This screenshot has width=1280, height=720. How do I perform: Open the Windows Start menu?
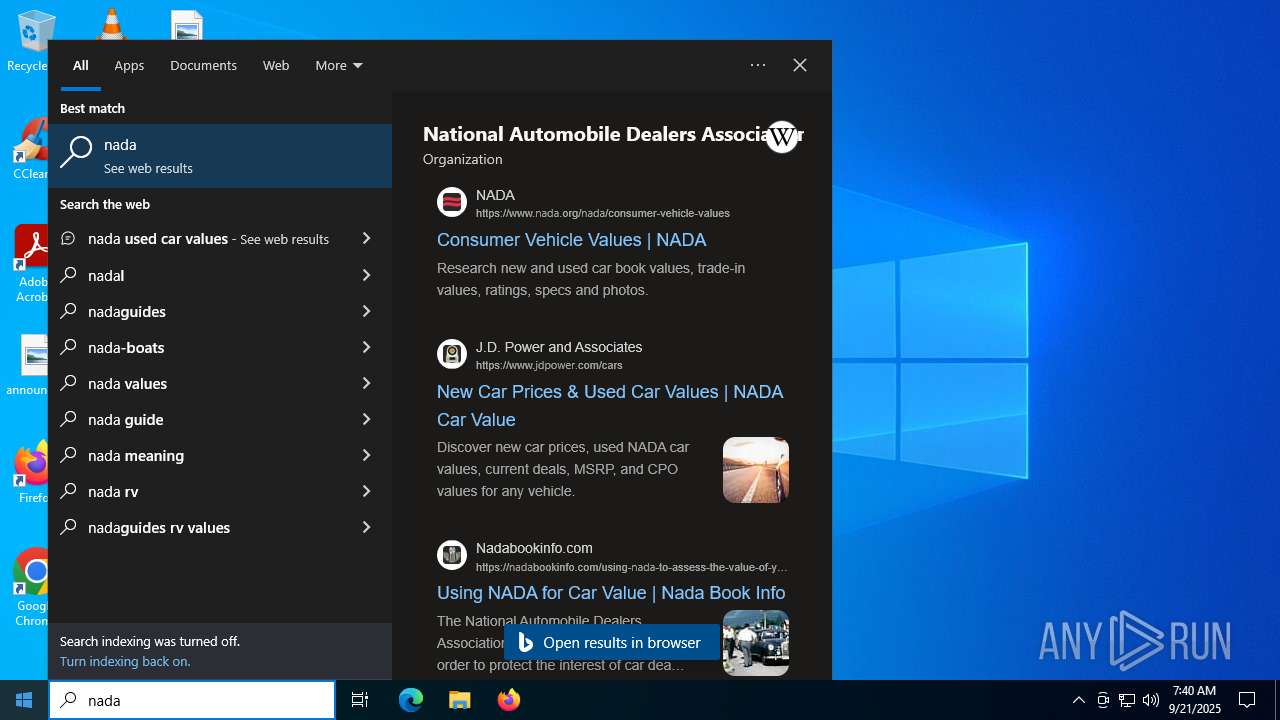point(24,700)
